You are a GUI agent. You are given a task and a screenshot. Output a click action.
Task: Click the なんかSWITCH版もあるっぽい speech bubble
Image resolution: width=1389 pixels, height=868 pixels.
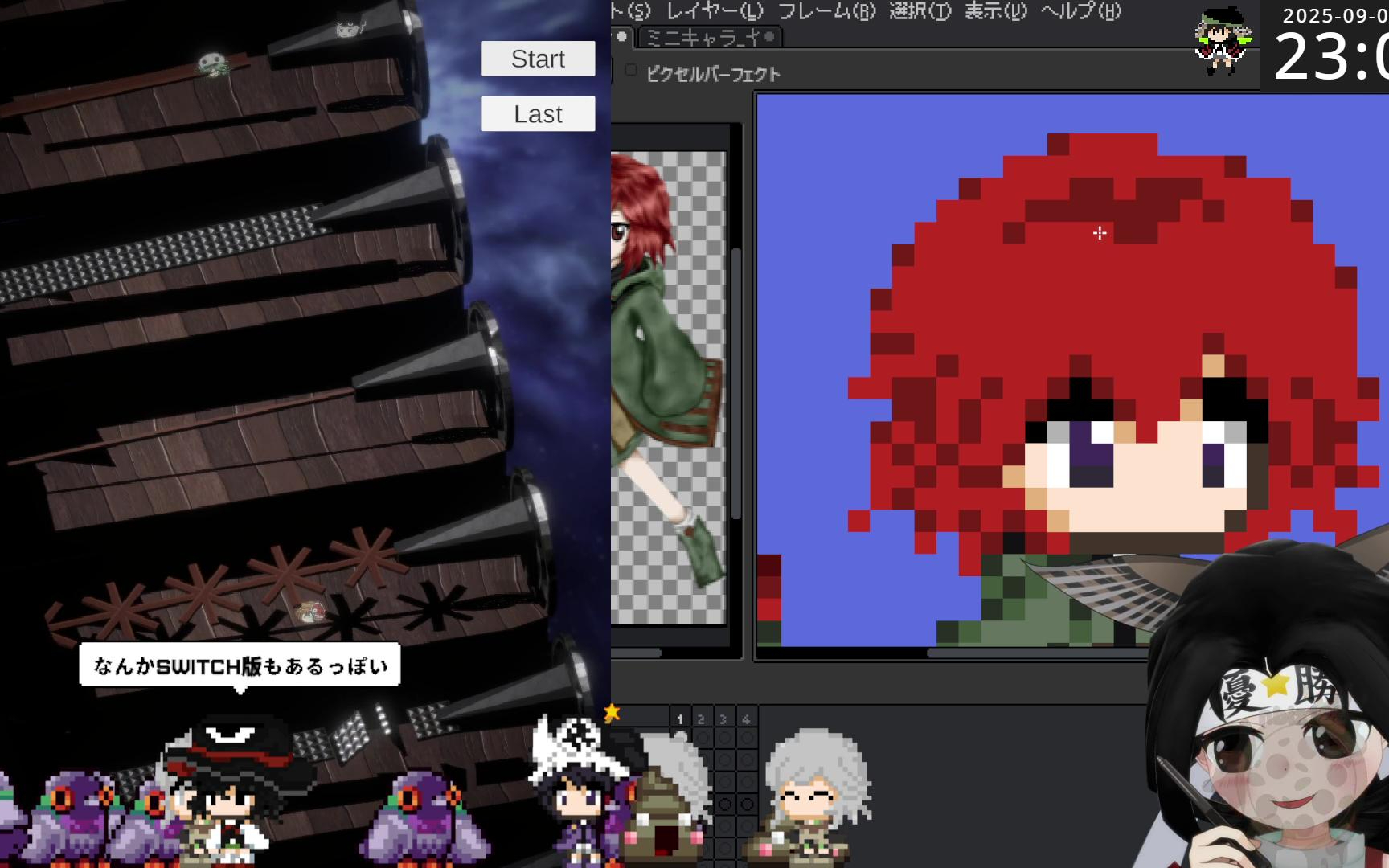(x=240, y=665)
